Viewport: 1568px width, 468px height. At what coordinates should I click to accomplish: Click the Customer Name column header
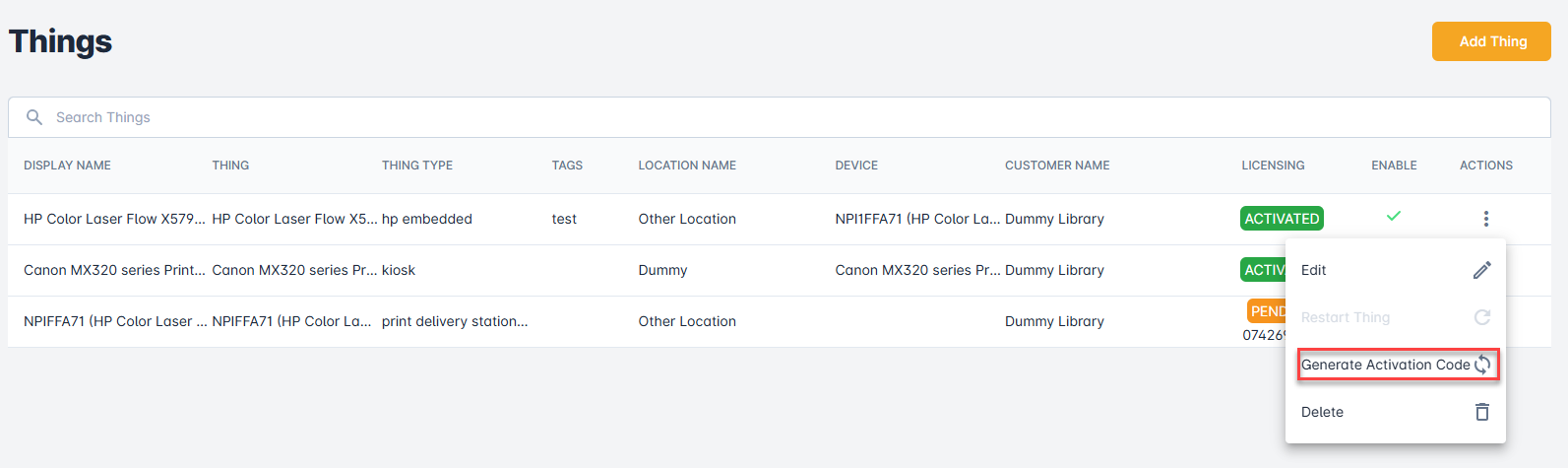(1057, 166)
